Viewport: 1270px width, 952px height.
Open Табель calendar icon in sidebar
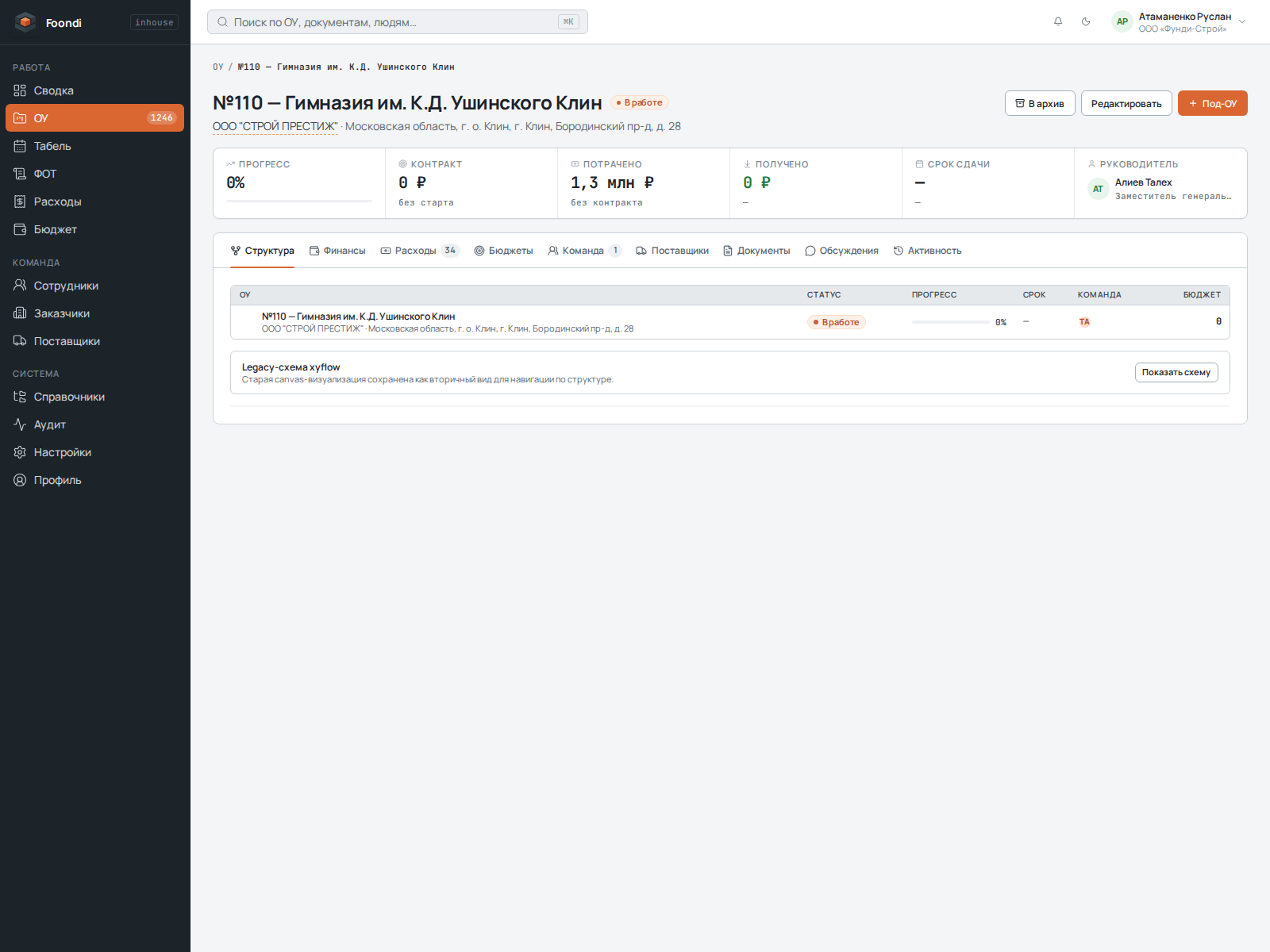point(20,146)
